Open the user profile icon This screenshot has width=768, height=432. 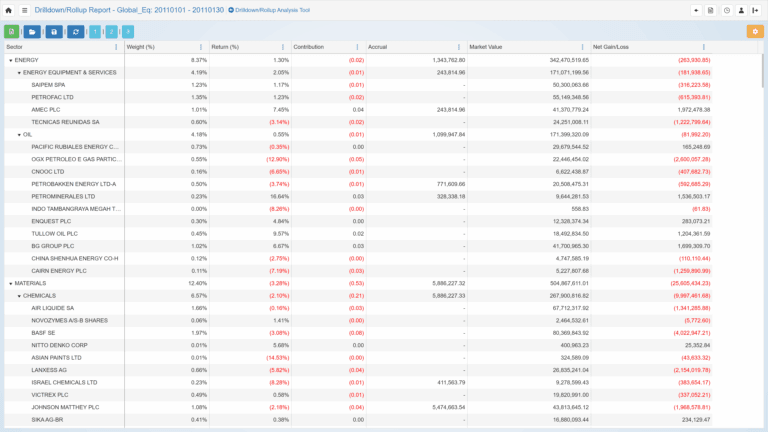741,10
